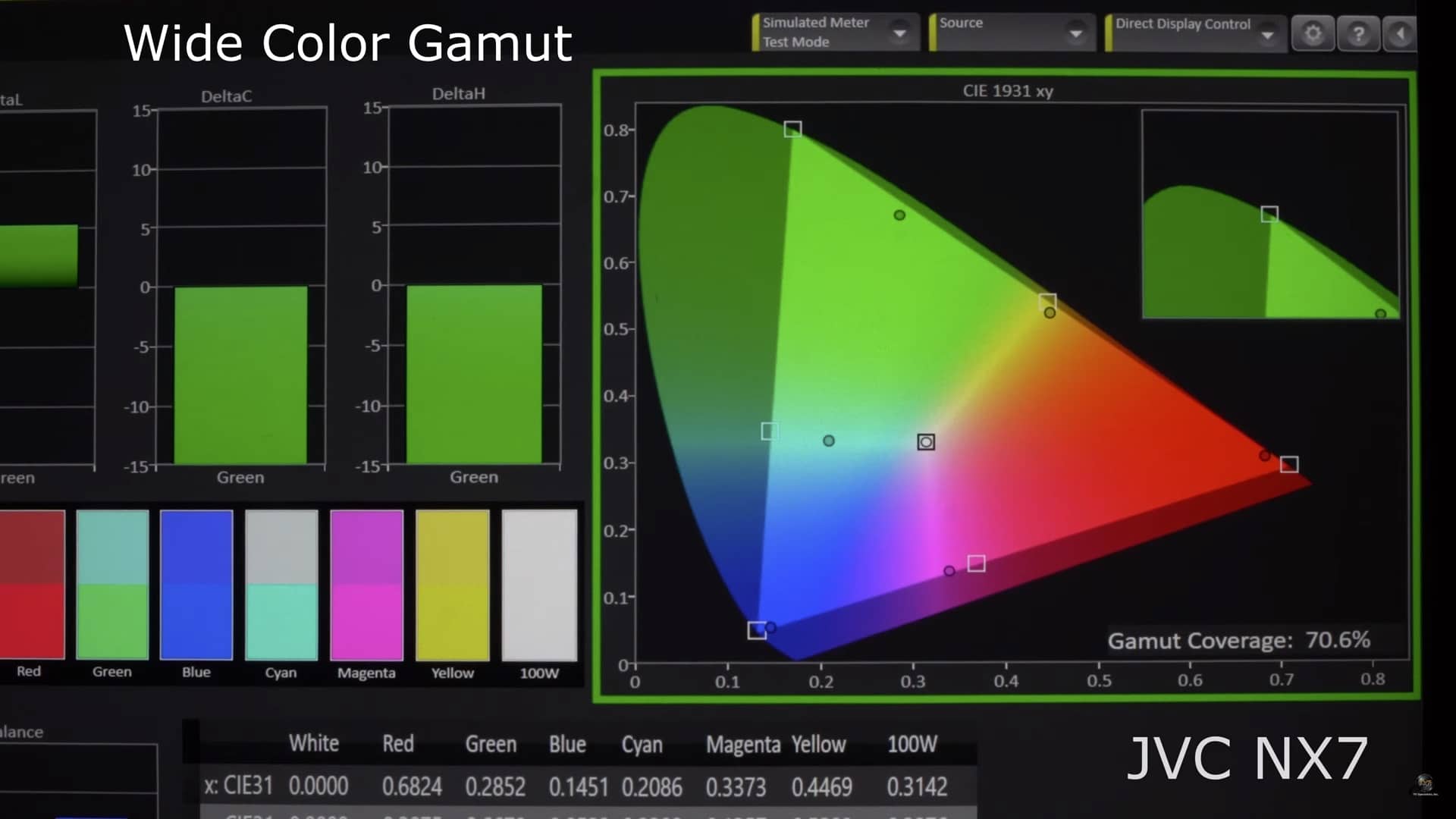The image size is (1456, 819).
Task: Click the Red column header in table
Action: tap(398, 743)
